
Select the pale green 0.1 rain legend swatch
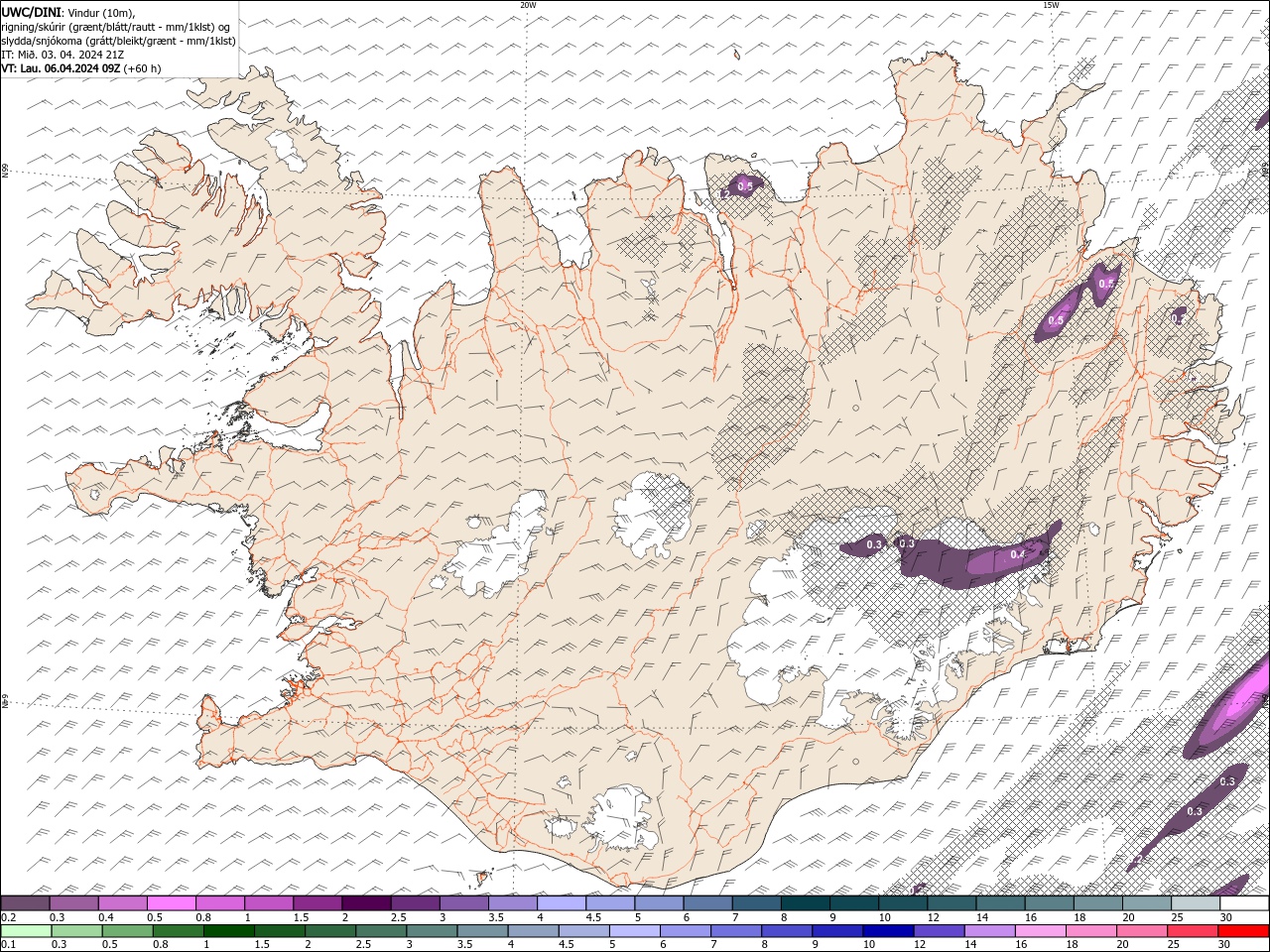27,931
